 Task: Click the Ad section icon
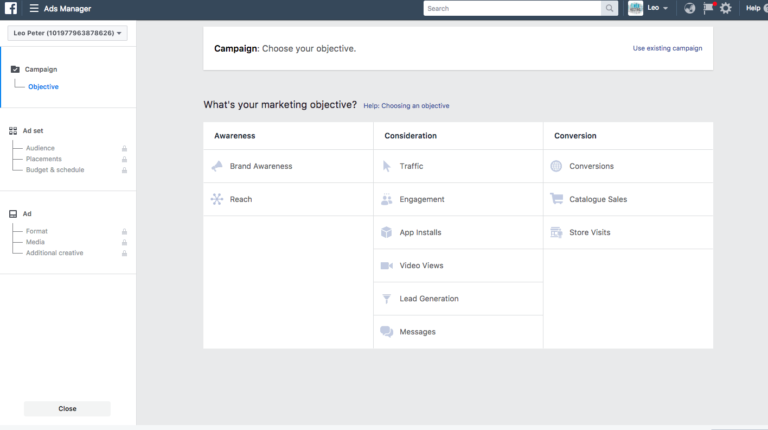(x=13, y=214)
